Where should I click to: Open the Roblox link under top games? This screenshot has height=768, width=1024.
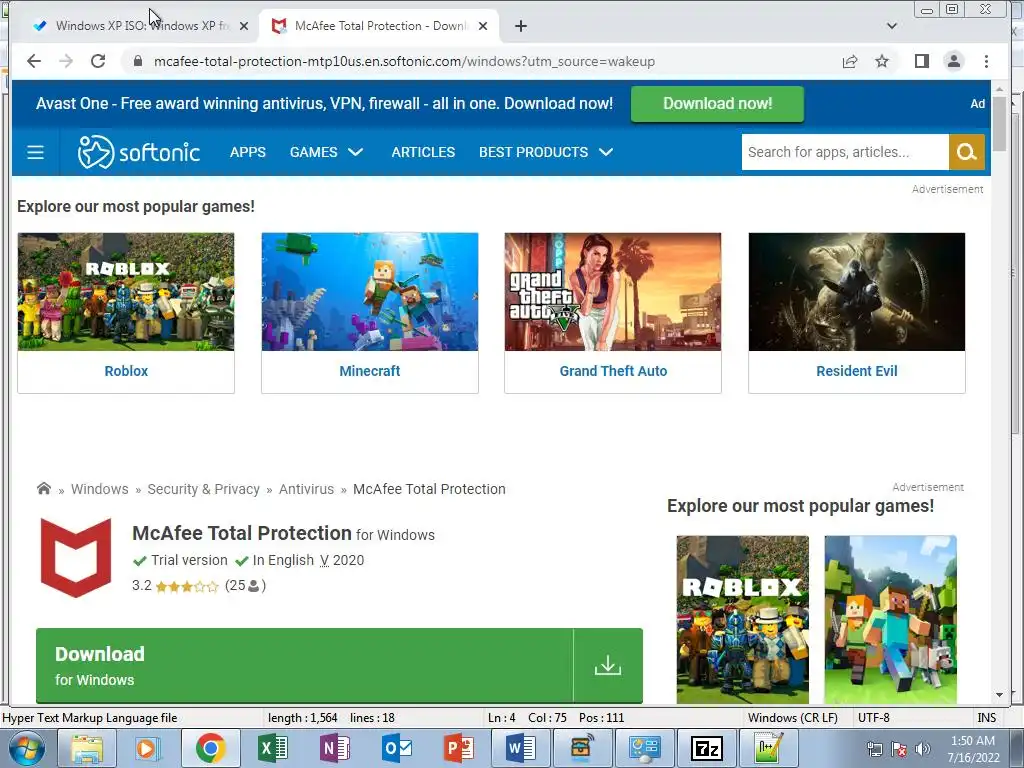pyautogui.click(x=126, y=371)
